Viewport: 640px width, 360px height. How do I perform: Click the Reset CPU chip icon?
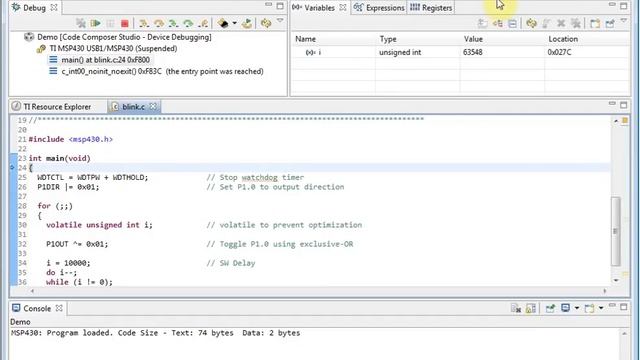(x=223, y=23)
